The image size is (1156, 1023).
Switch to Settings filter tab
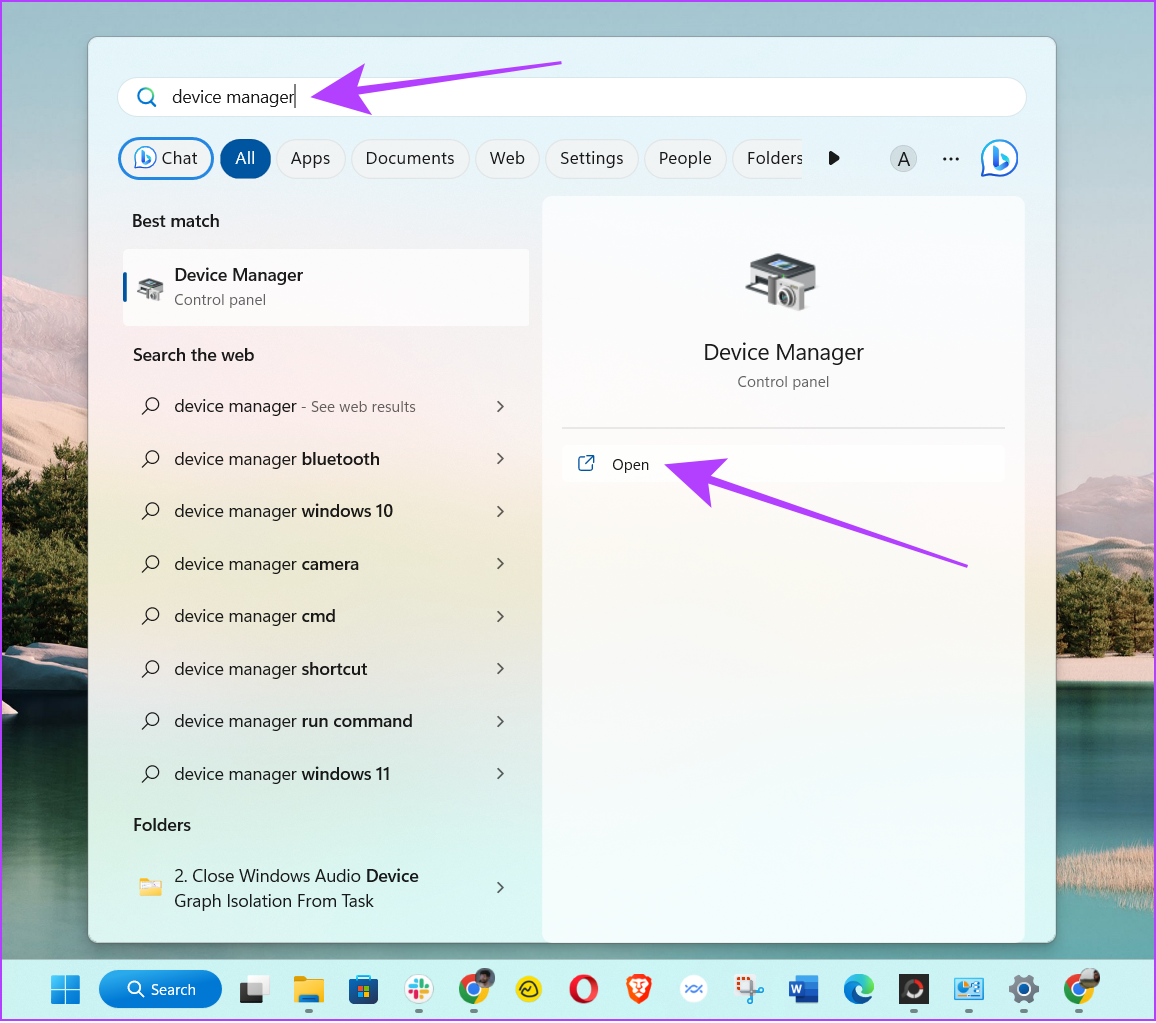click(591, 158)
